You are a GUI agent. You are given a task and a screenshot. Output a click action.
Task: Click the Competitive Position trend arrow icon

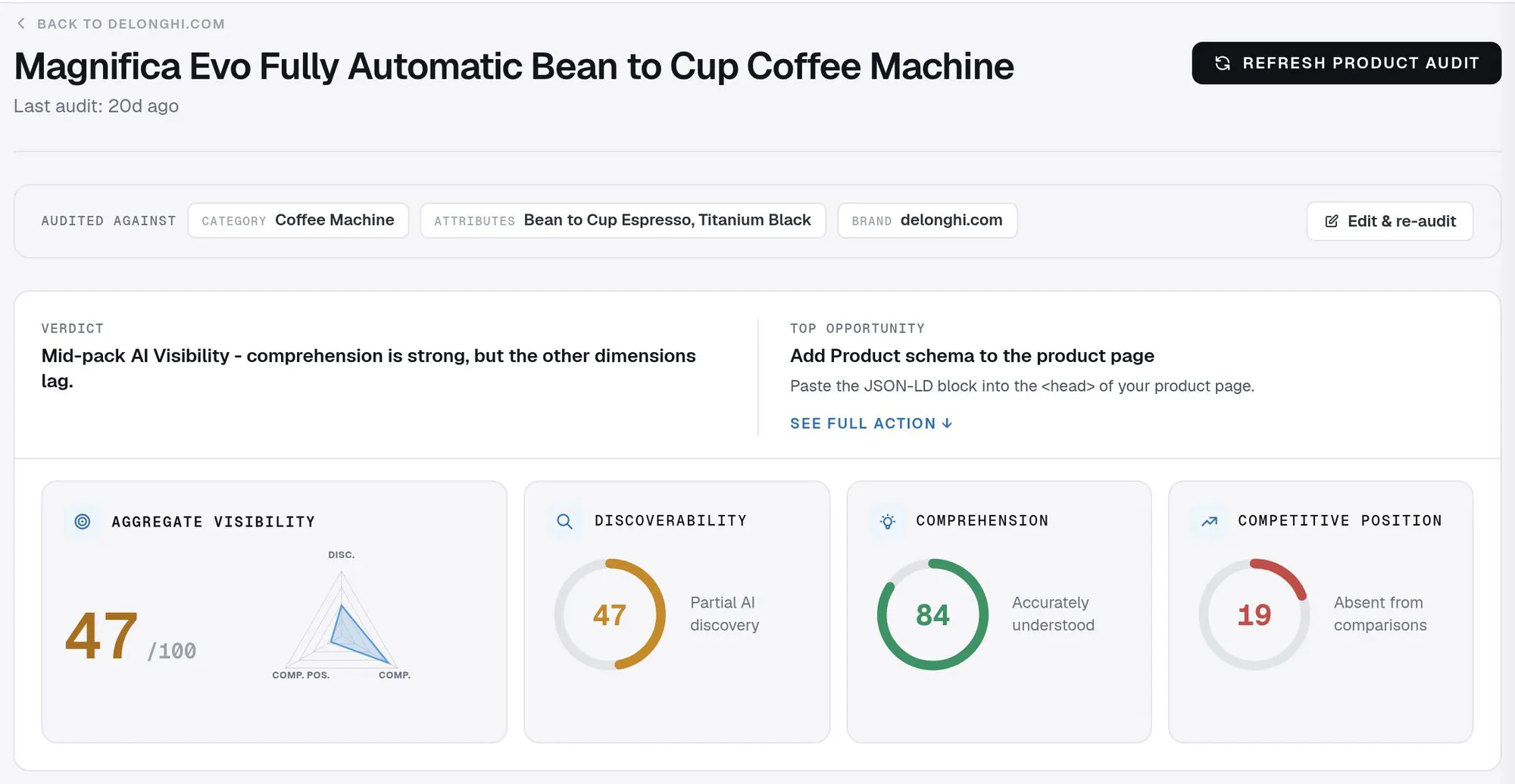tap(1209, 521)
